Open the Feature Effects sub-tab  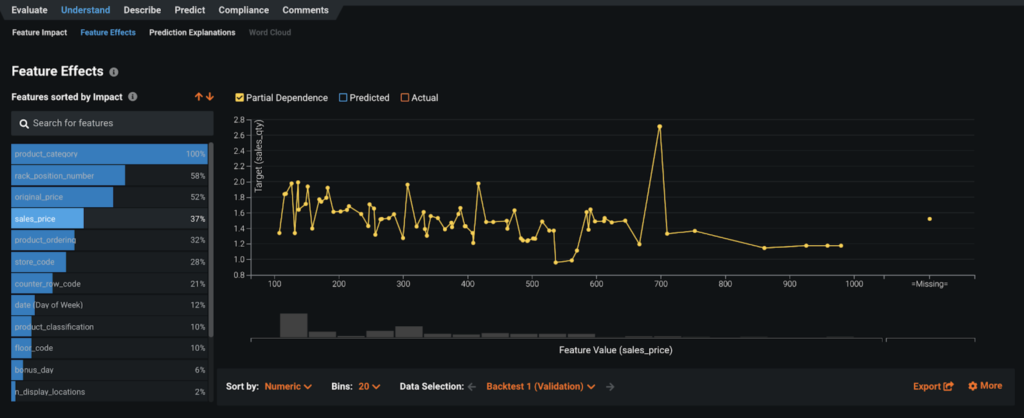[108, 32]
